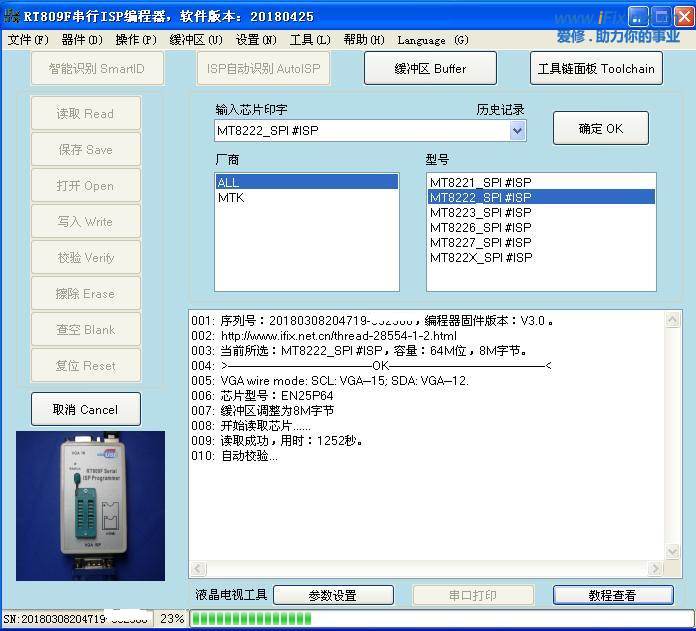696x631 pixels.
Task: Open 参数设置 parameter settings
Action: pos(333,595)
